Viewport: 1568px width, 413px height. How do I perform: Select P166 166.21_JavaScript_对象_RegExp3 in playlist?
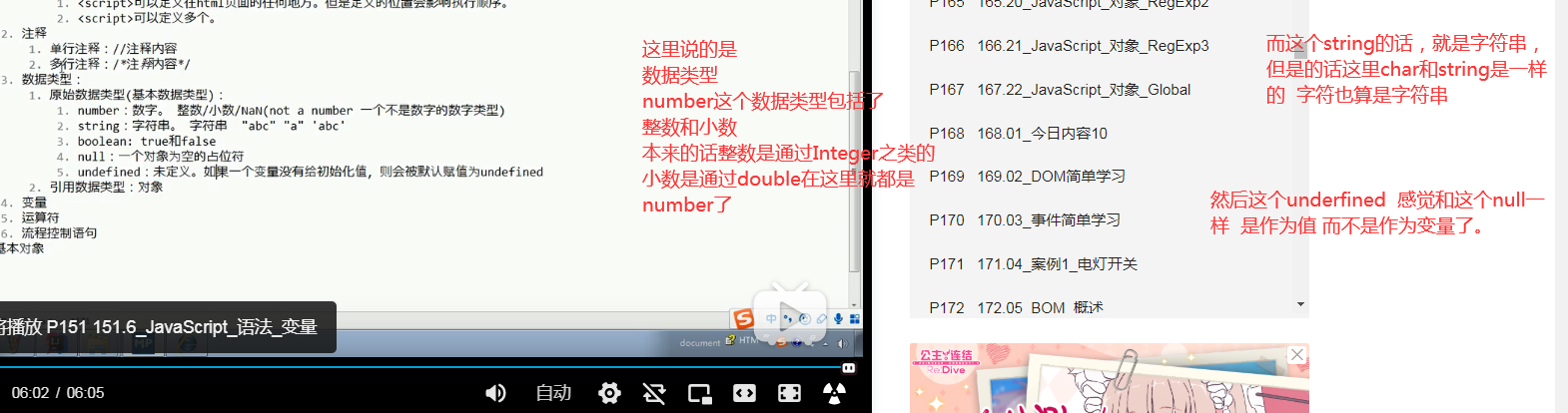point(1069,46)
